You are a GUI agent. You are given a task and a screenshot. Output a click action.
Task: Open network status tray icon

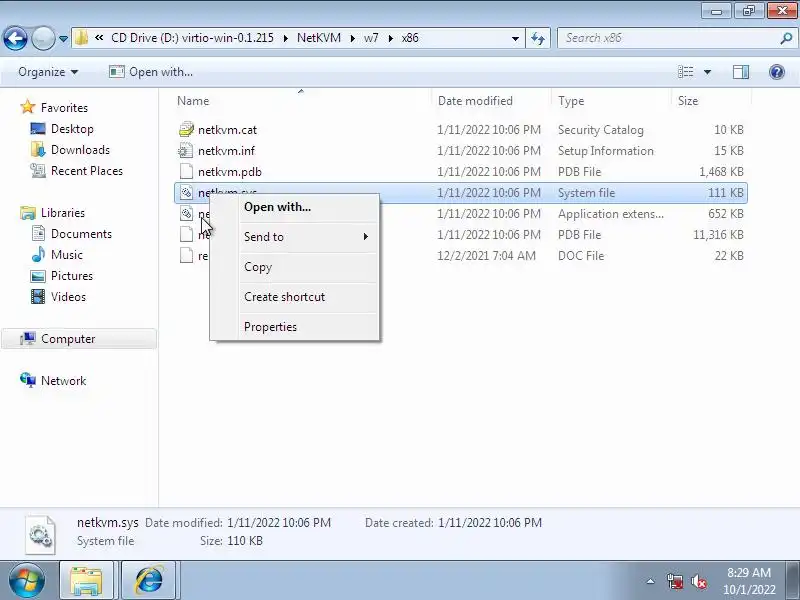675,581
